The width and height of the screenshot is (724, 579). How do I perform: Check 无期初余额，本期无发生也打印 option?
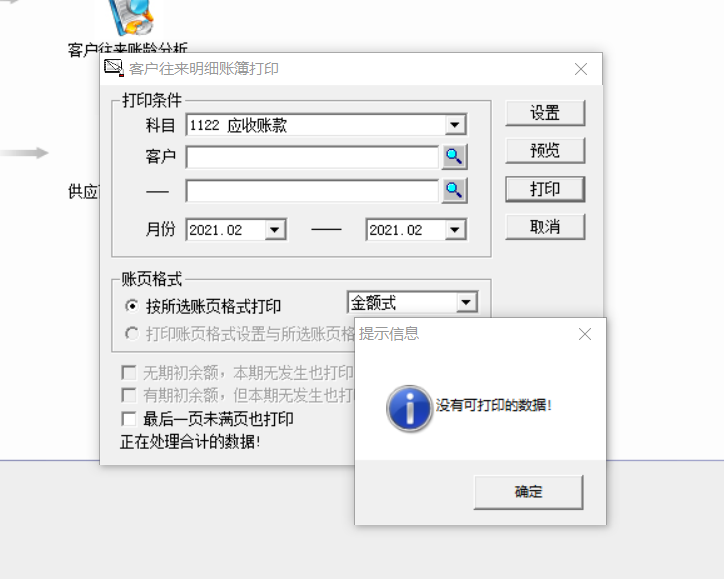(x=128, y=372)
